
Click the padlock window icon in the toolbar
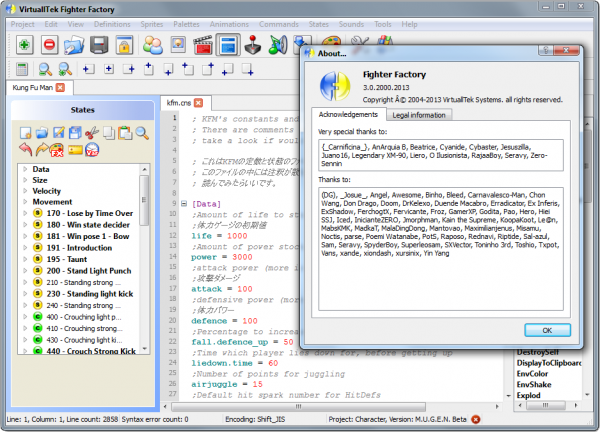pos(124,45)
